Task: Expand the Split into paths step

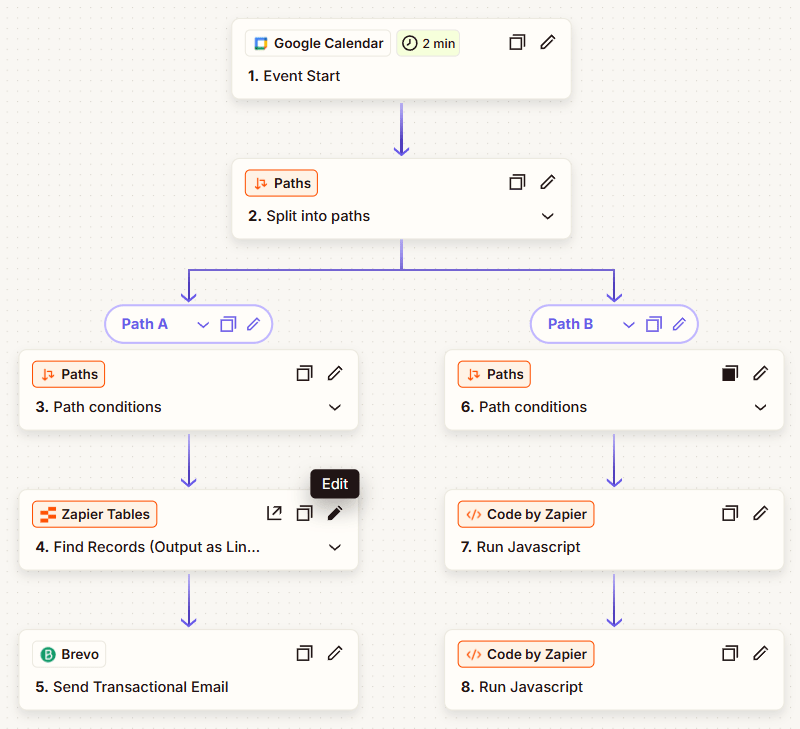Action: point(547,216)
